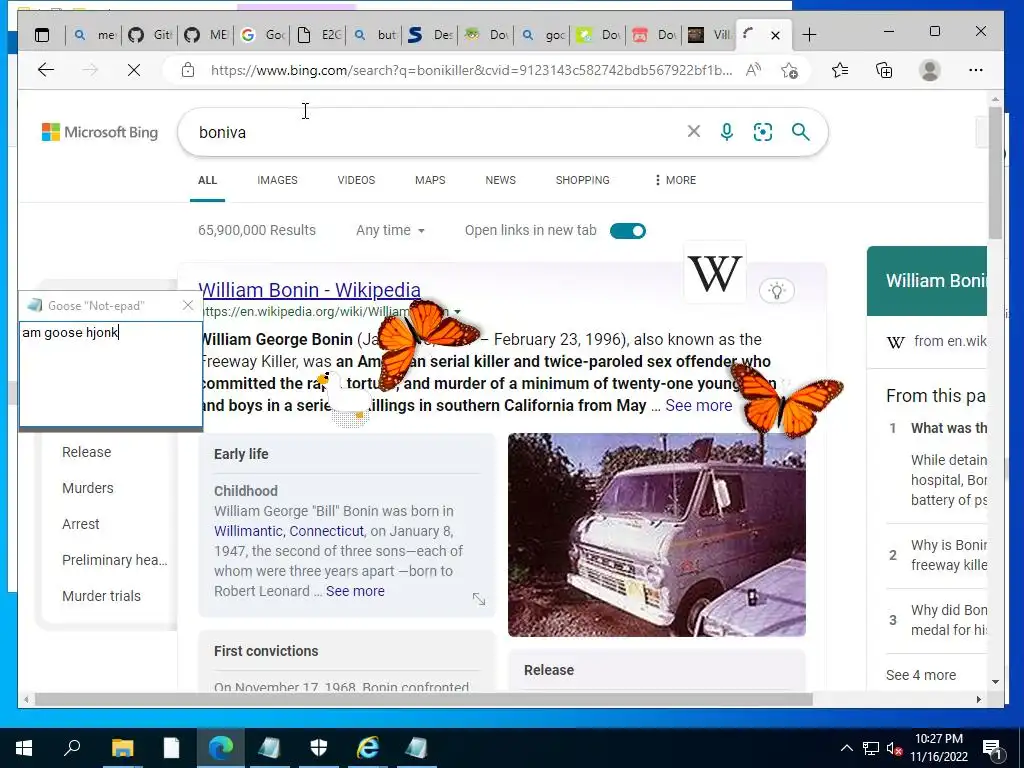Open the notification center icon
The width and height of the screenshot is (1024, 768).
993,748
